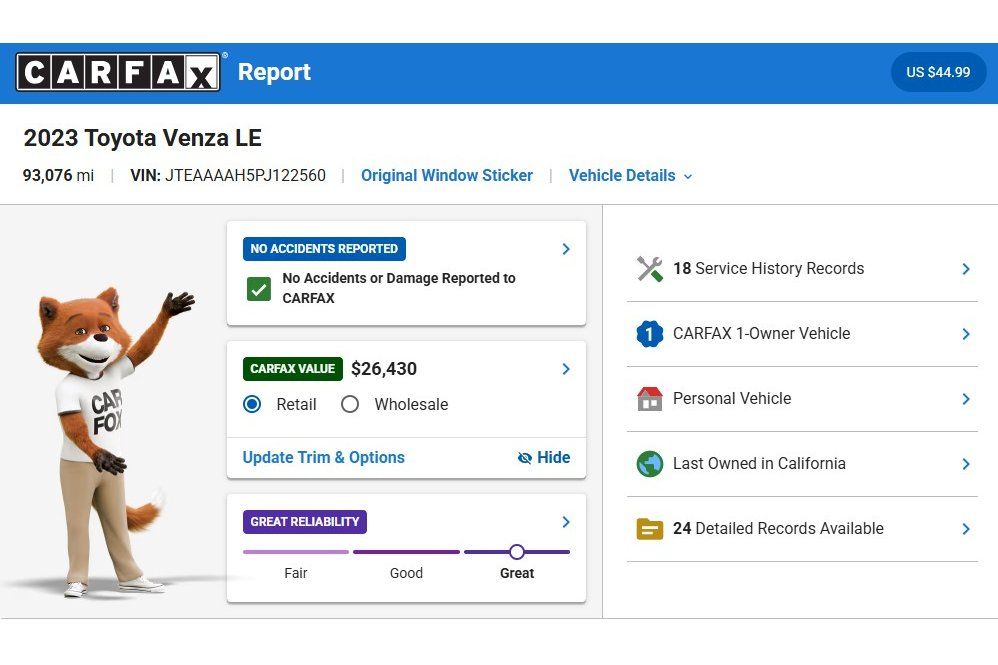This screenshot has width=998, height=665.
Task: Click the blue 1-Owner badge icon
Action: click(x=649, y=333)
